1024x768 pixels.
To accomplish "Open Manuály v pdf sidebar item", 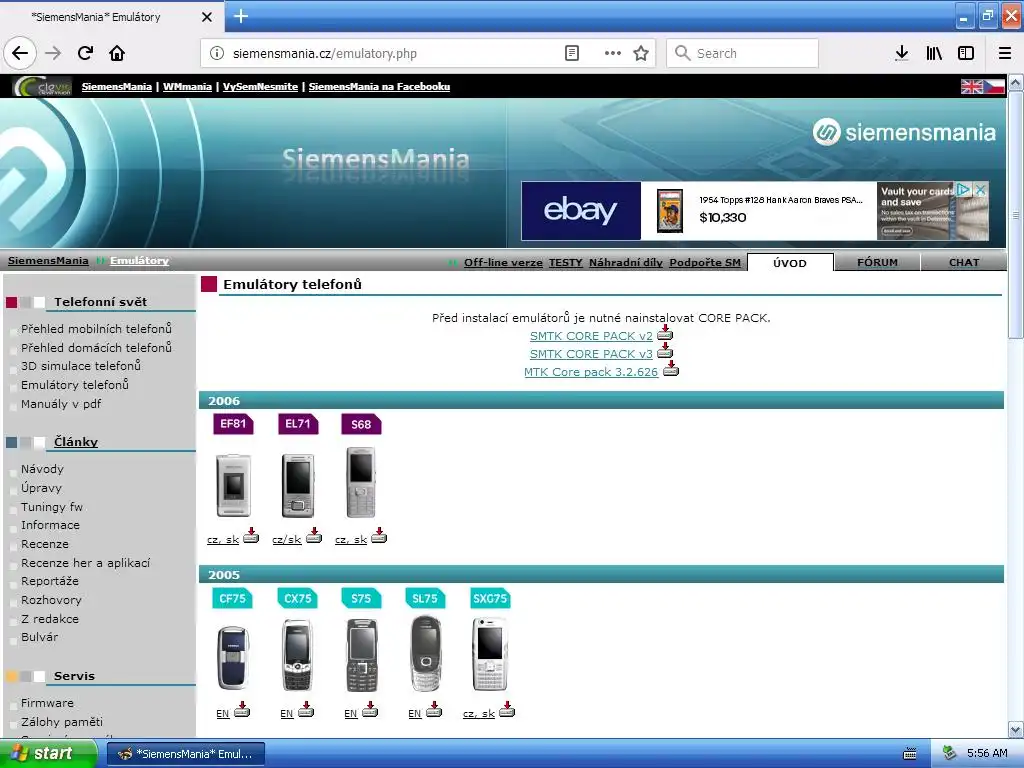I will point(61,404).
